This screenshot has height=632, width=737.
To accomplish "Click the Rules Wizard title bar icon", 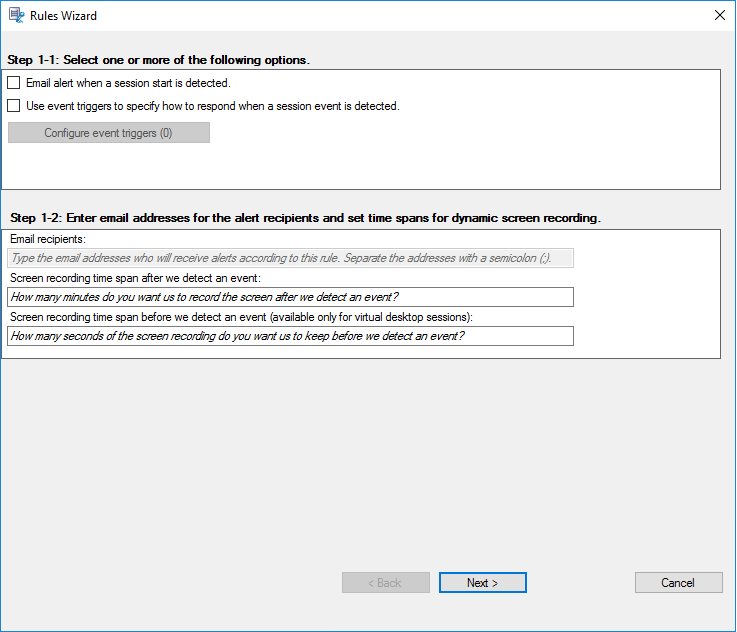I will click(x=16, y=16).
